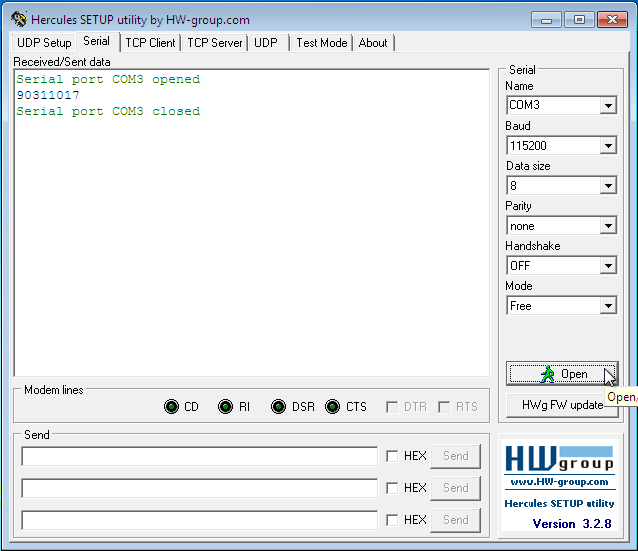Tick the HEX checkbox for first send line

[392, 456]
